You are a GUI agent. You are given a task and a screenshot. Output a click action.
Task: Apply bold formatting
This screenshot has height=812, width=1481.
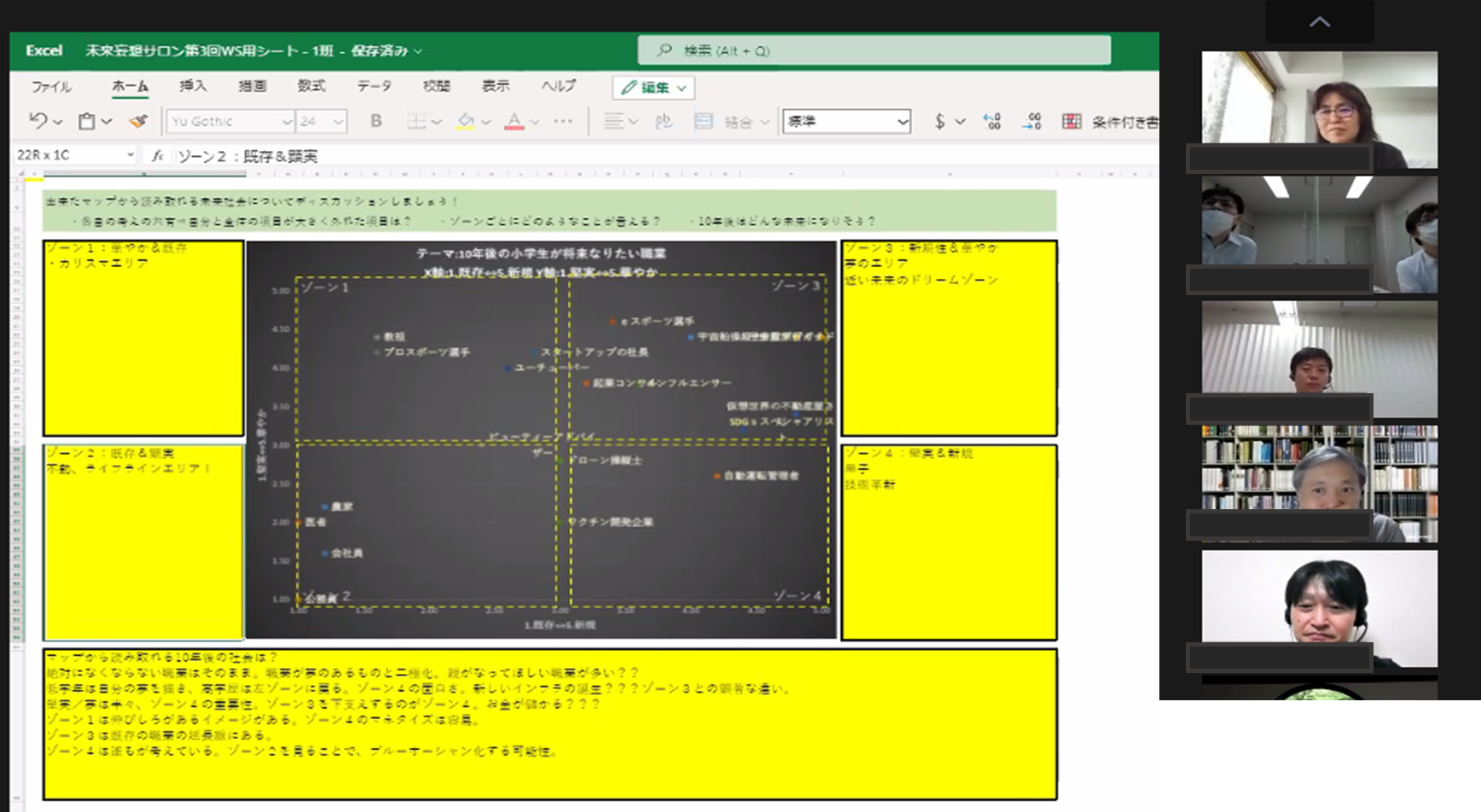click(x=375, y=121)
